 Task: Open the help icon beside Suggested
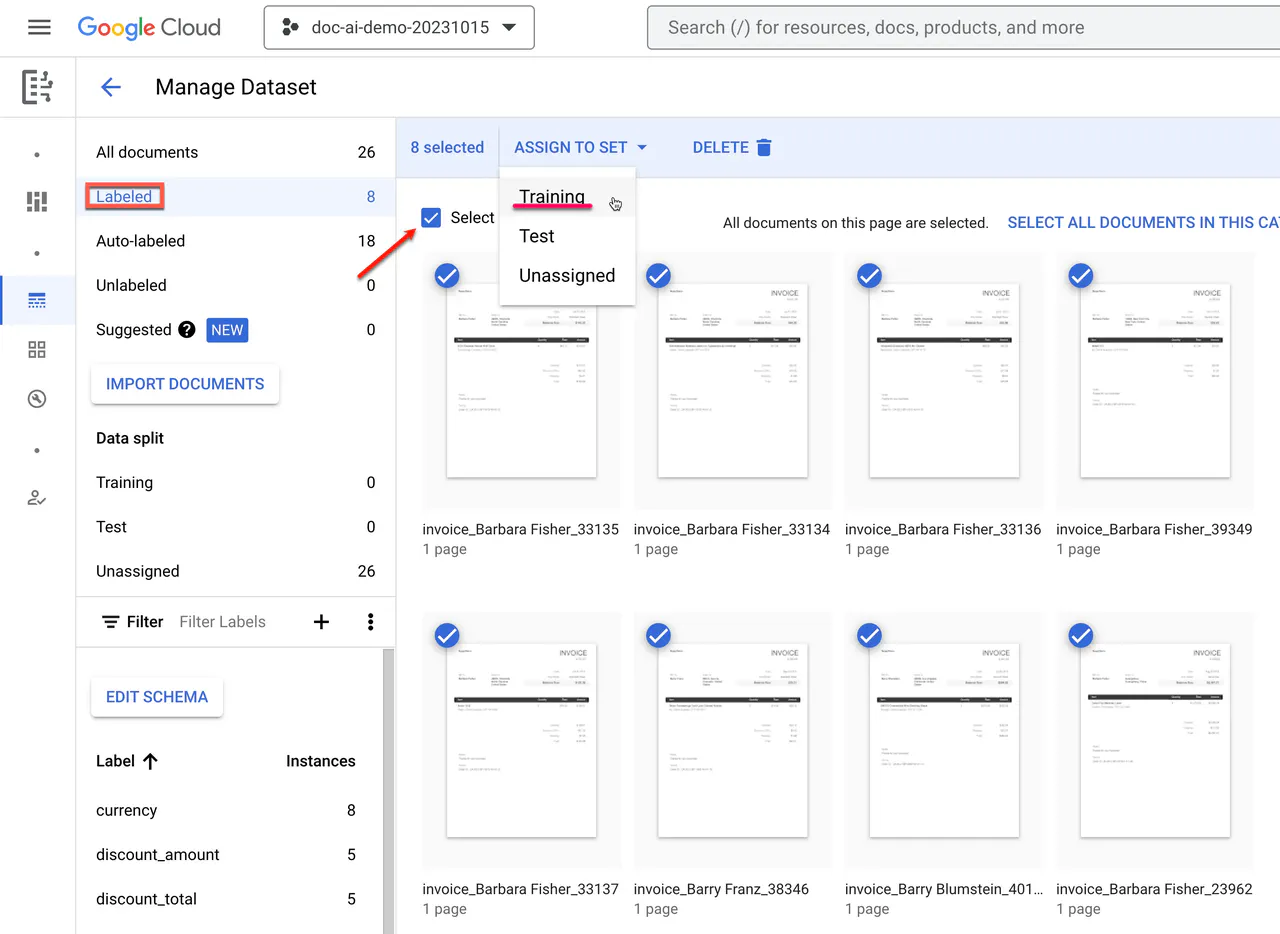[x=186, y=330]
